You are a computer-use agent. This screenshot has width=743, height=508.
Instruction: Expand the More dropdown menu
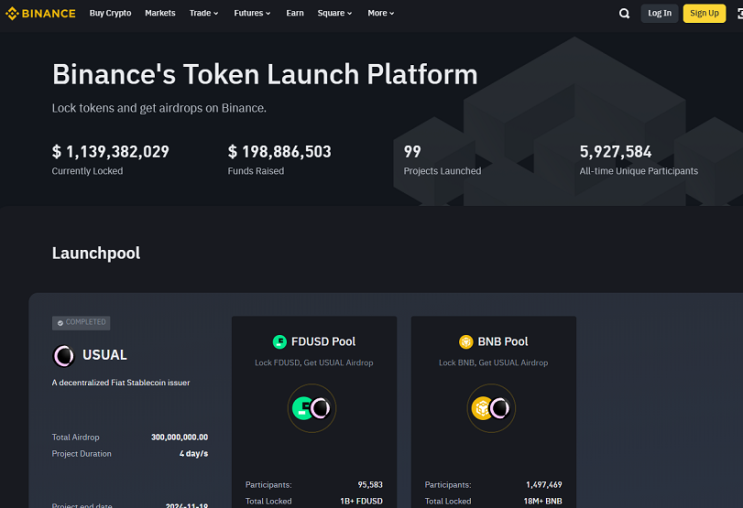(381, 13)
